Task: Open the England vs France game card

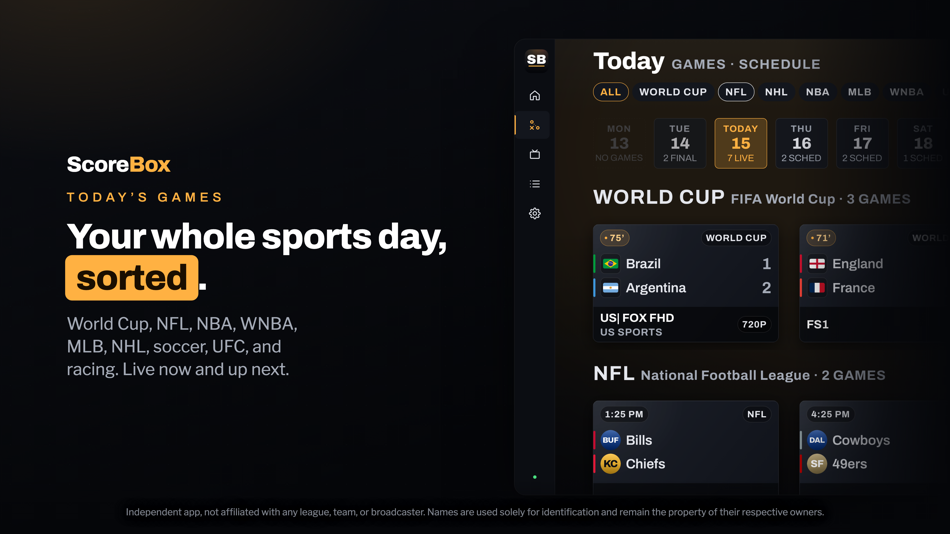Action: click(x=874, y=283)
